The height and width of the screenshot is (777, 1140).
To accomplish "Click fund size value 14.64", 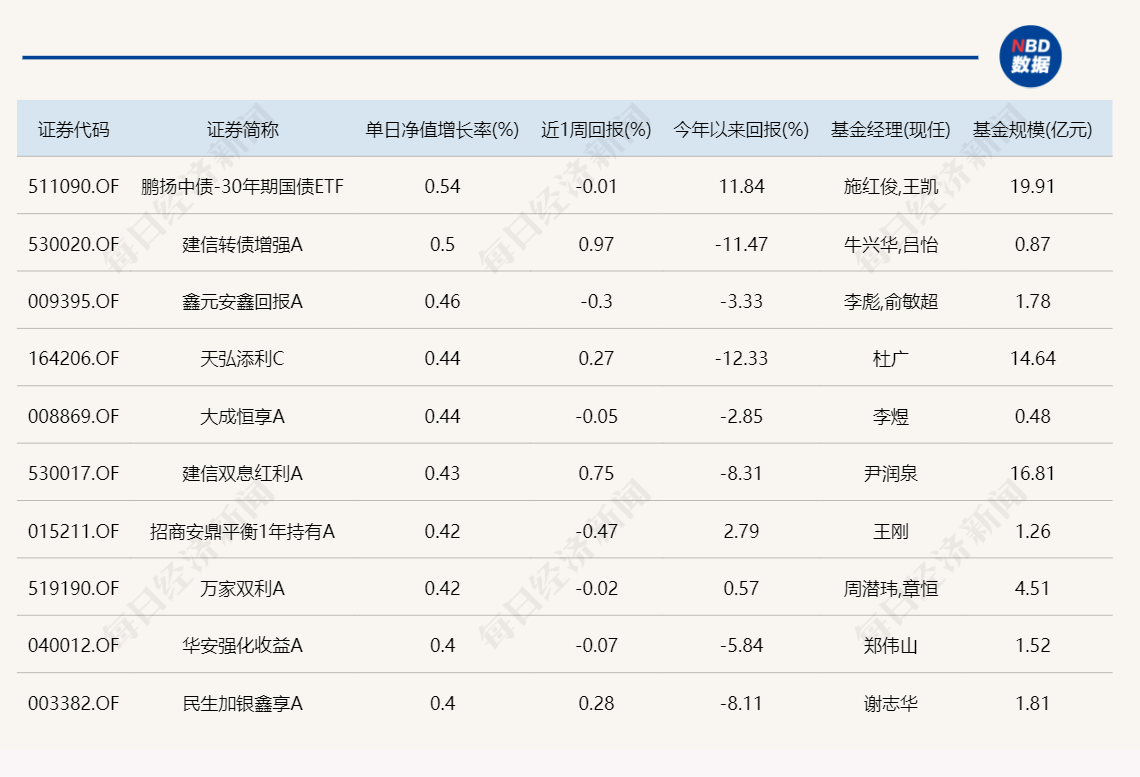I will [1032, 358].
